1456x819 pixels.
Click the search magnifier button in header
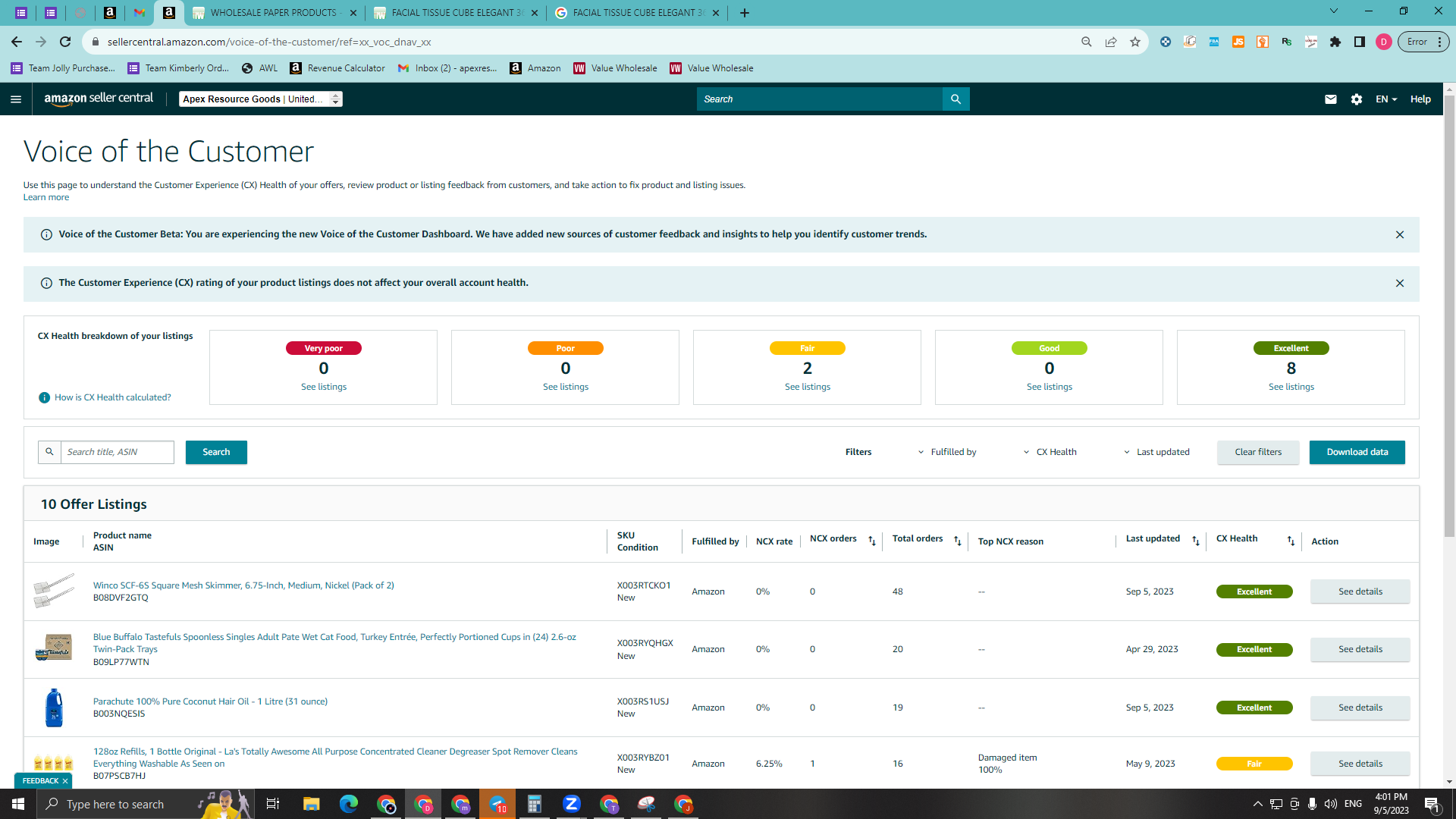(x=955, y=99)
